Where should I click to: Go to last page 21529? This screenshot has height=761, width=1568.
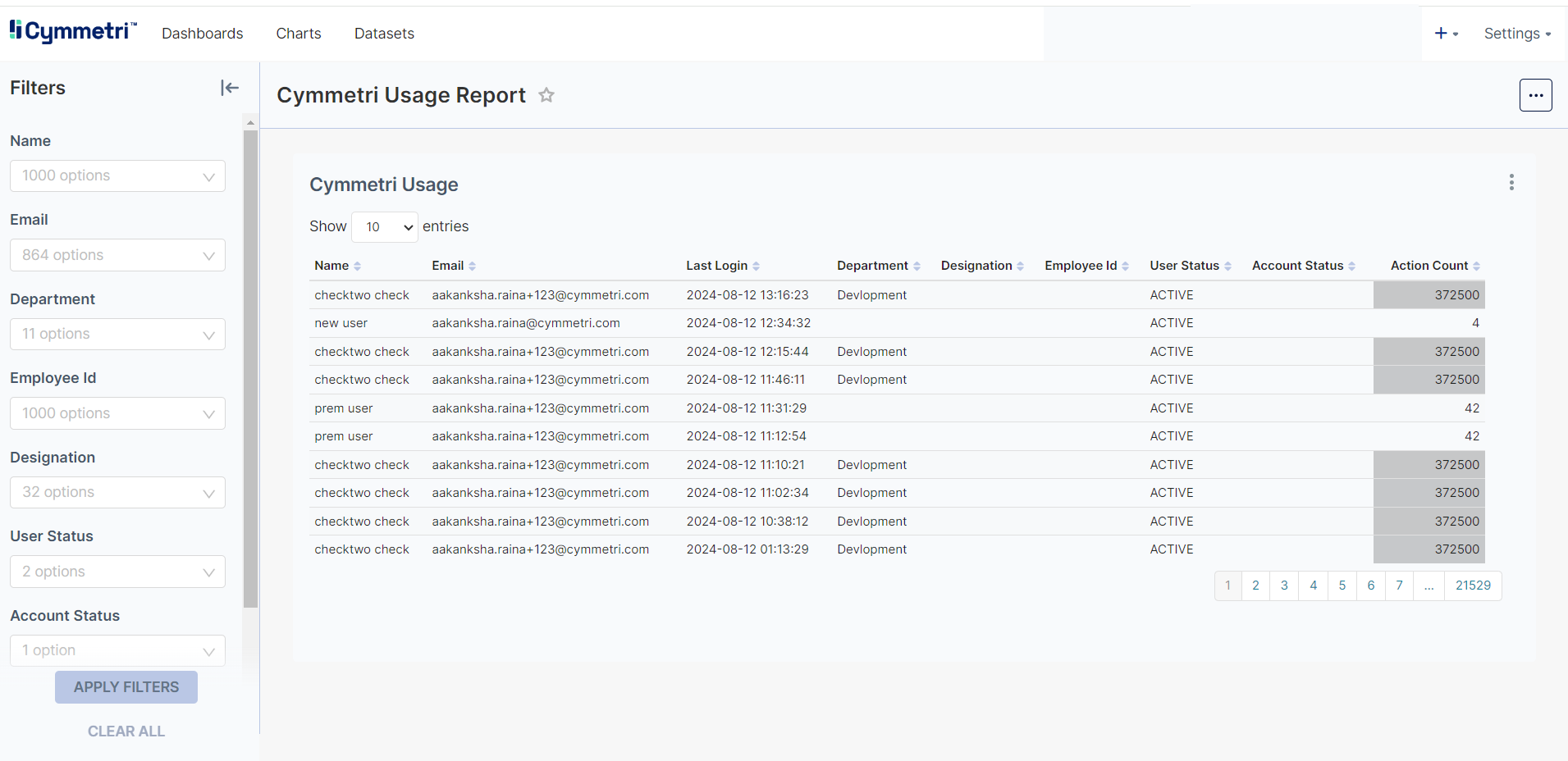pos(1472,586)
